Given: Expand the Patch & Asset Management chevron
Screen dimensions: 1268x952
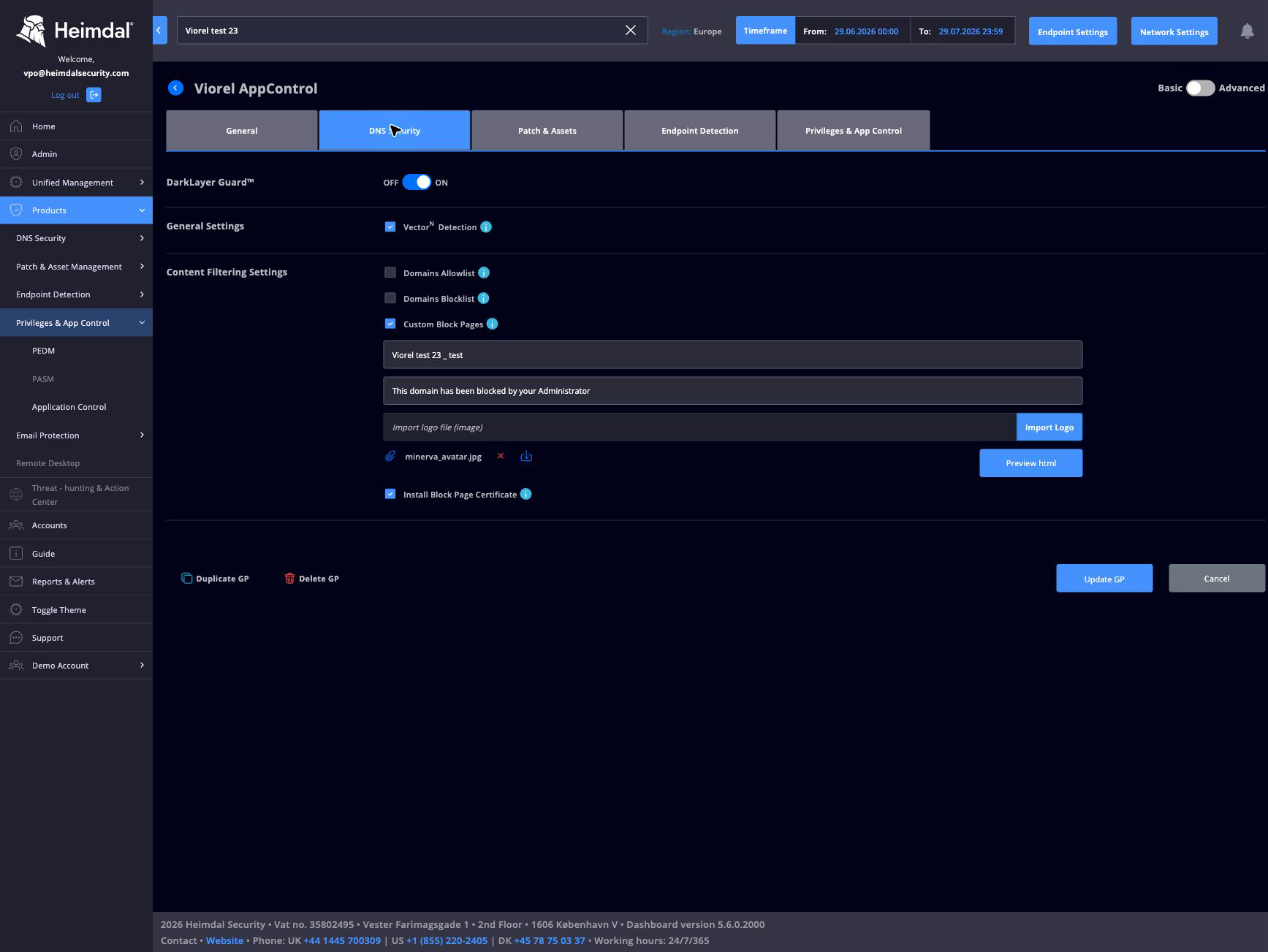Looking at the screenshot, I should point(142,267).
